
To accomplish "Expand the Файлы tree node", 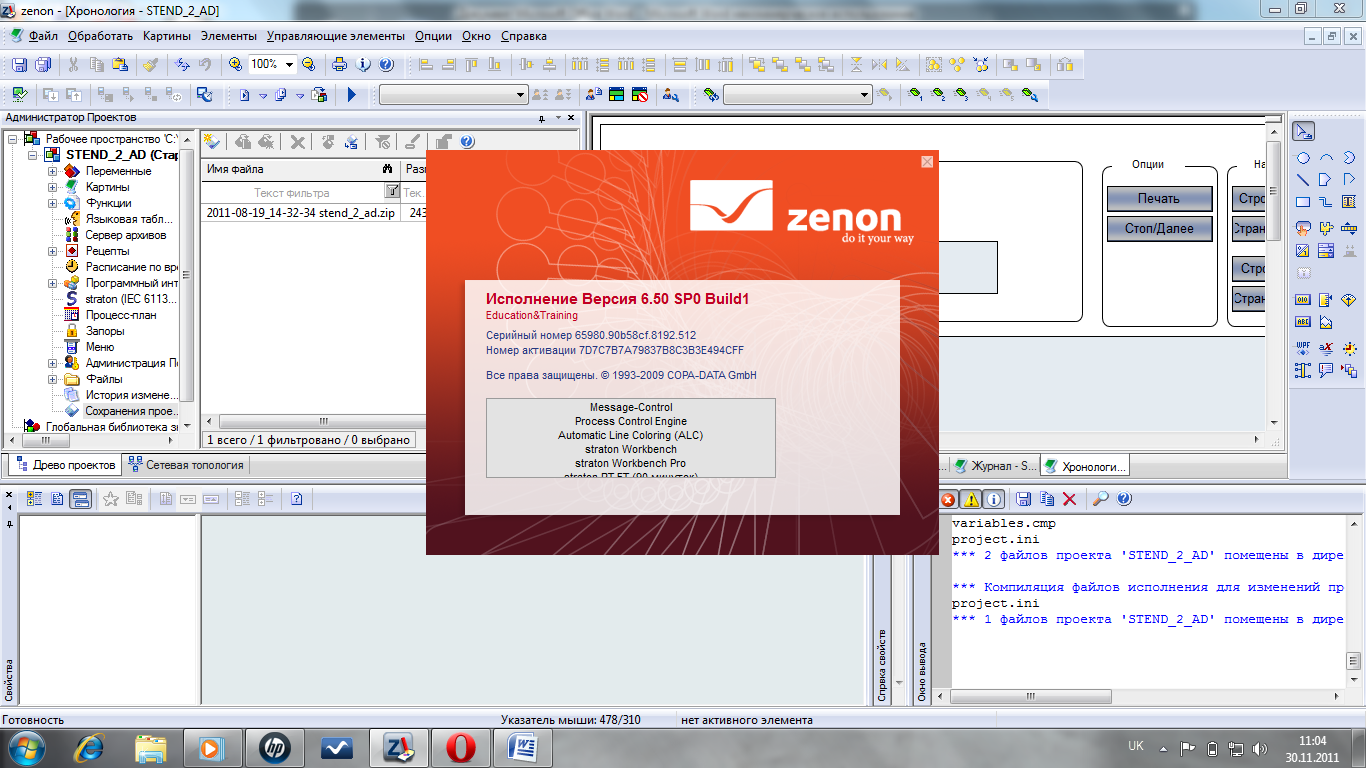I will [52, 379].
